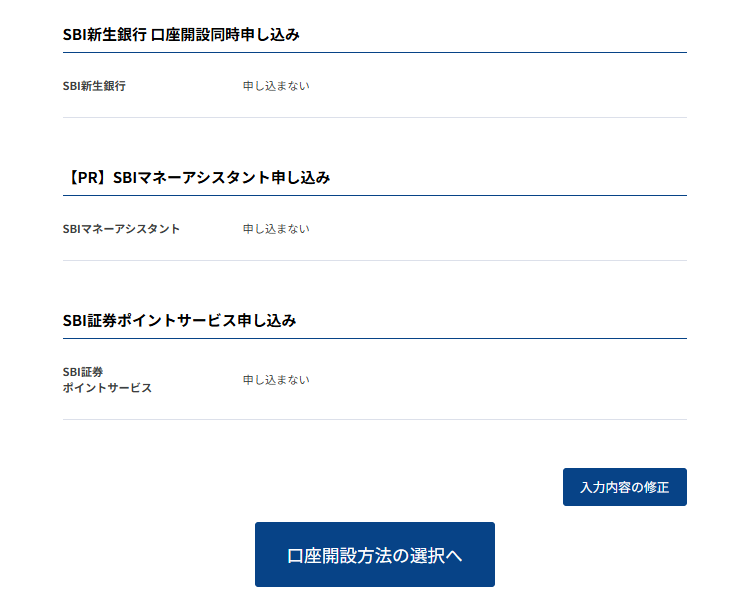The image size is (750, 616).
Task: Click grey divider under SBIマネーアシスタント row
Action: 375,261
